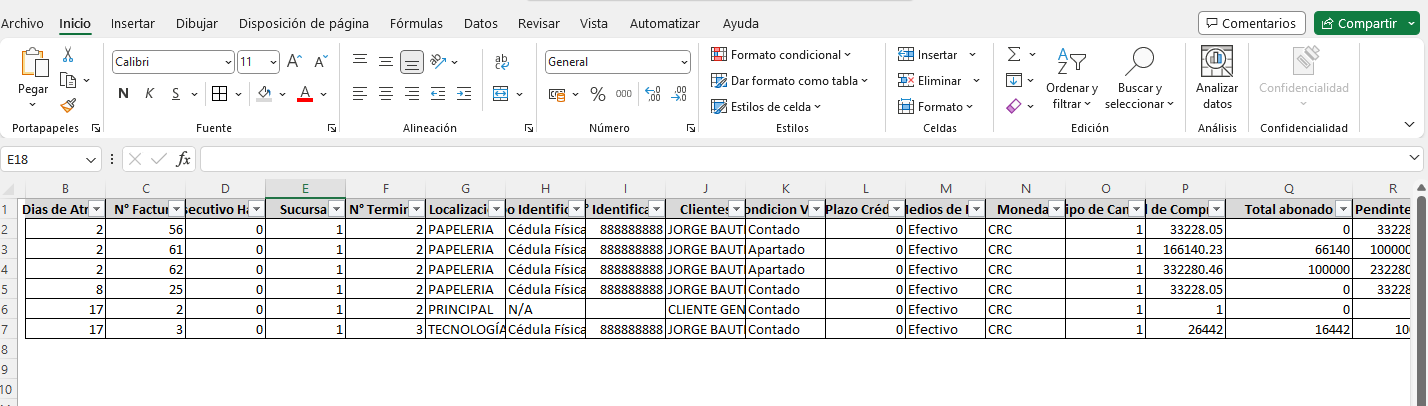Toggle align text right
The height and width of the screenshot is (406, 1428).
pyautogui.click(x=411, y=94)
